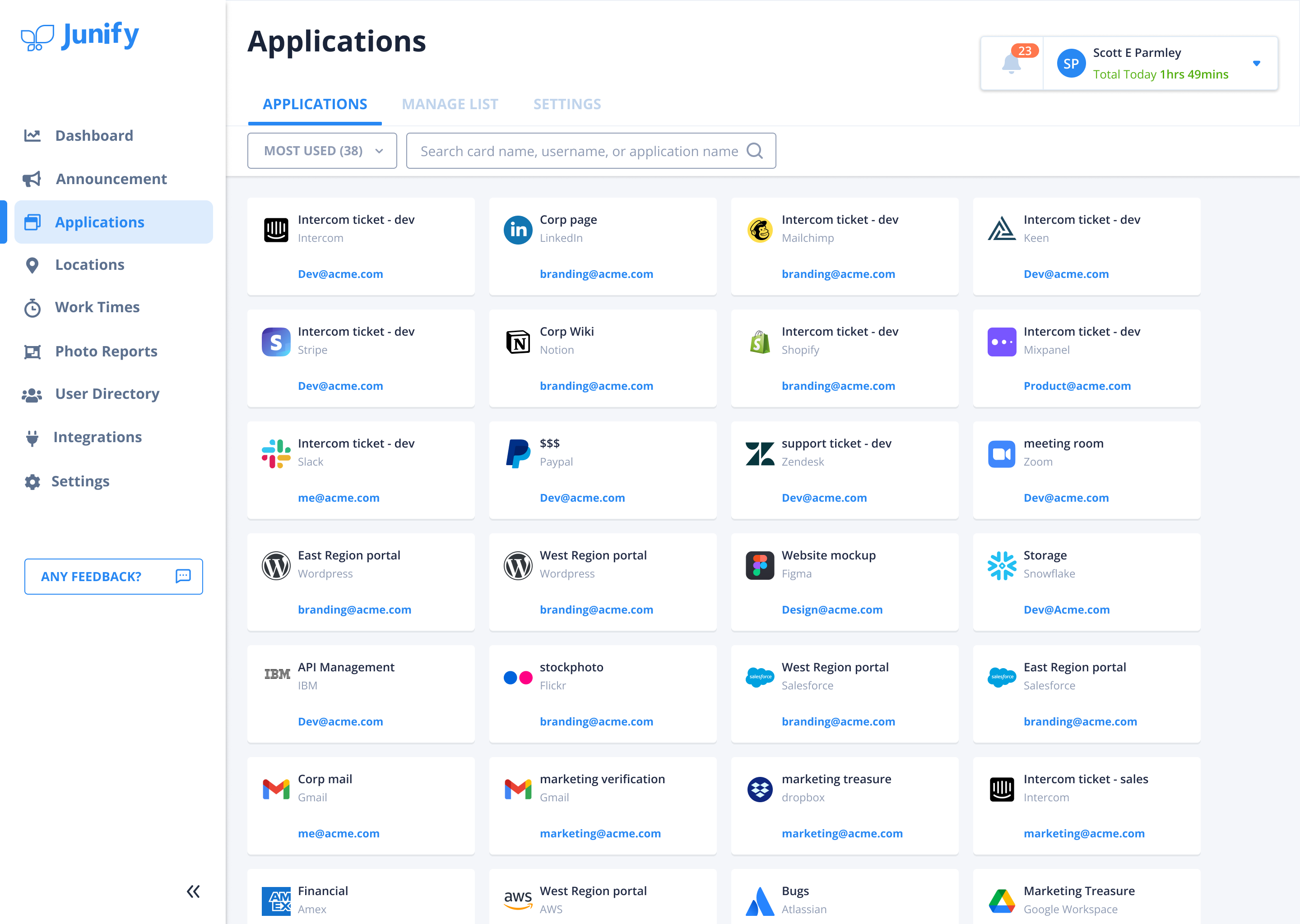
Task: Switch to the MANAGE LIST tab
Action: coord(450,104)
